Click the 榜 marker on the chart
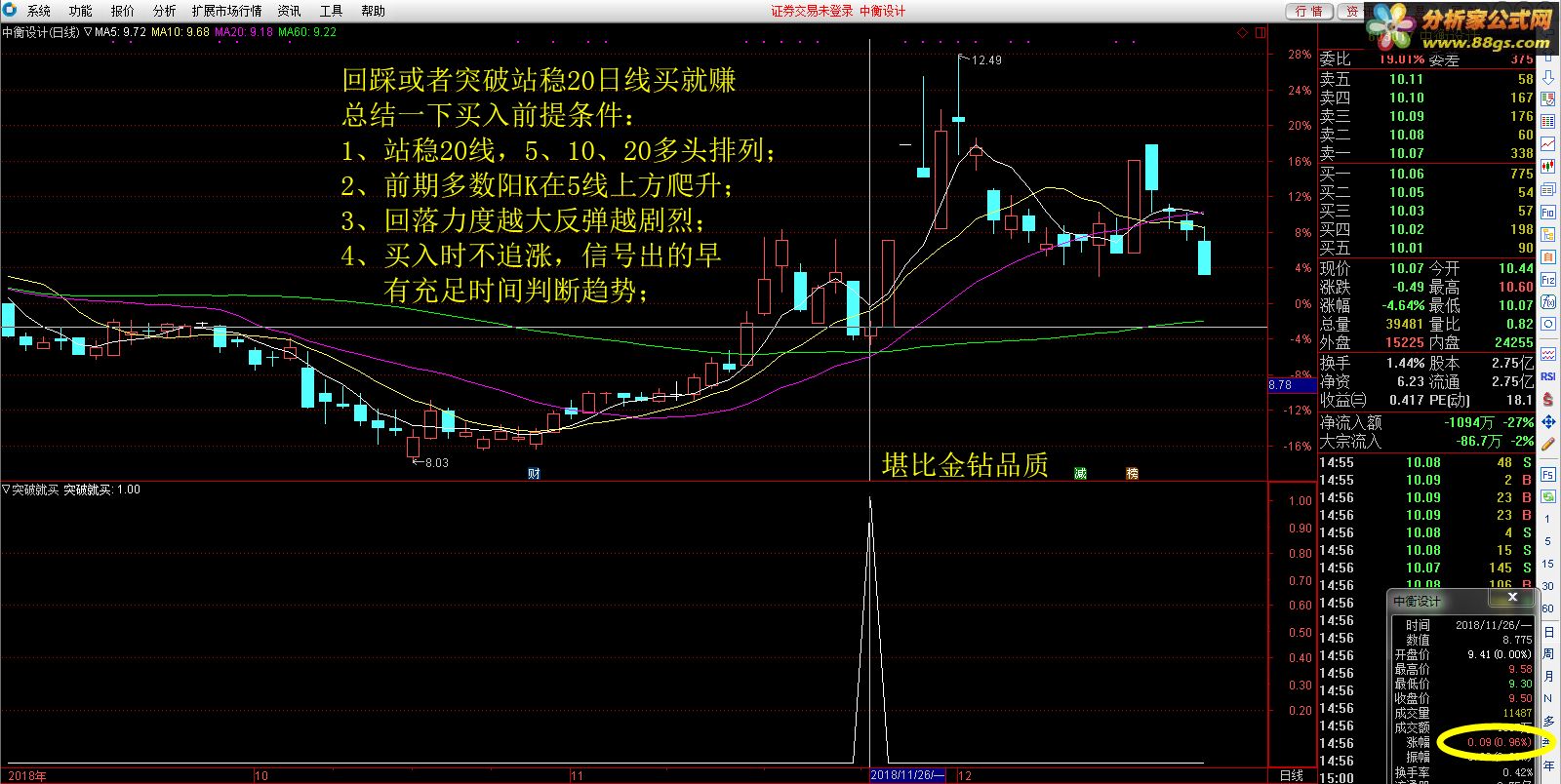 (x=1132, y=474)
